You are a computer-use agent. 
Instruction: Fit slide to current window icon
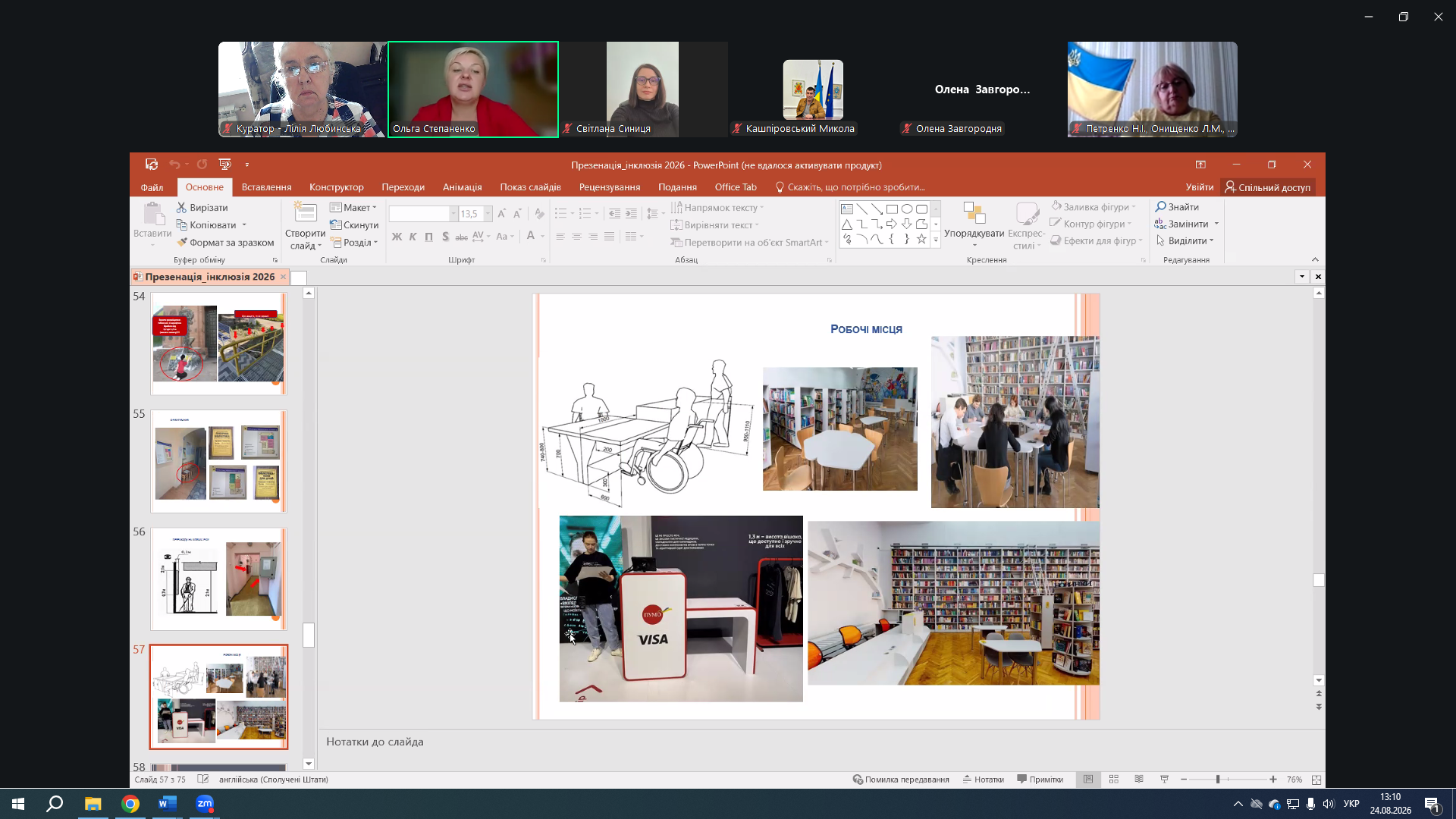point(1316,780)
